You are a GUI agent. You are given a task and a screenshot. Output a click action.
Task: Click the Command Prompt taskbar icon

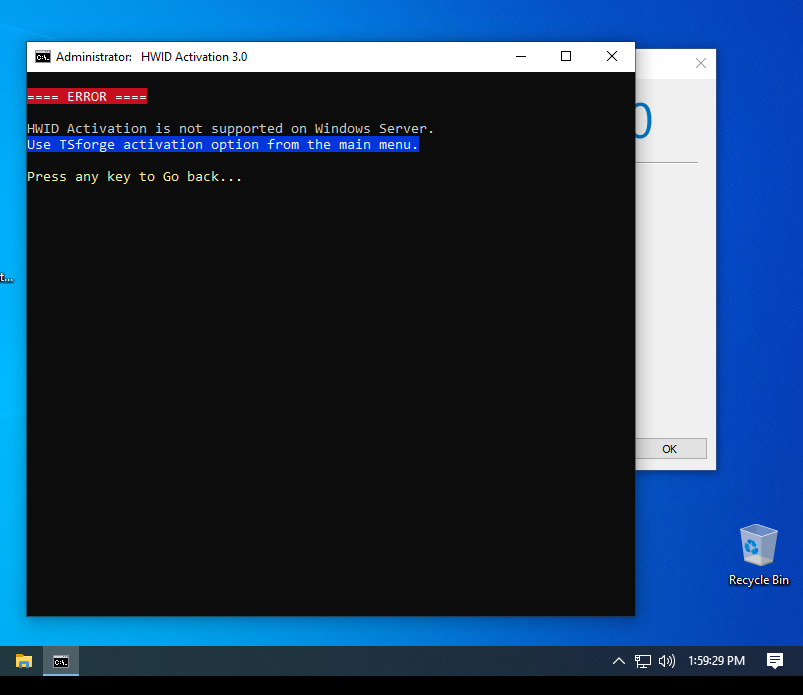(61, 661)
